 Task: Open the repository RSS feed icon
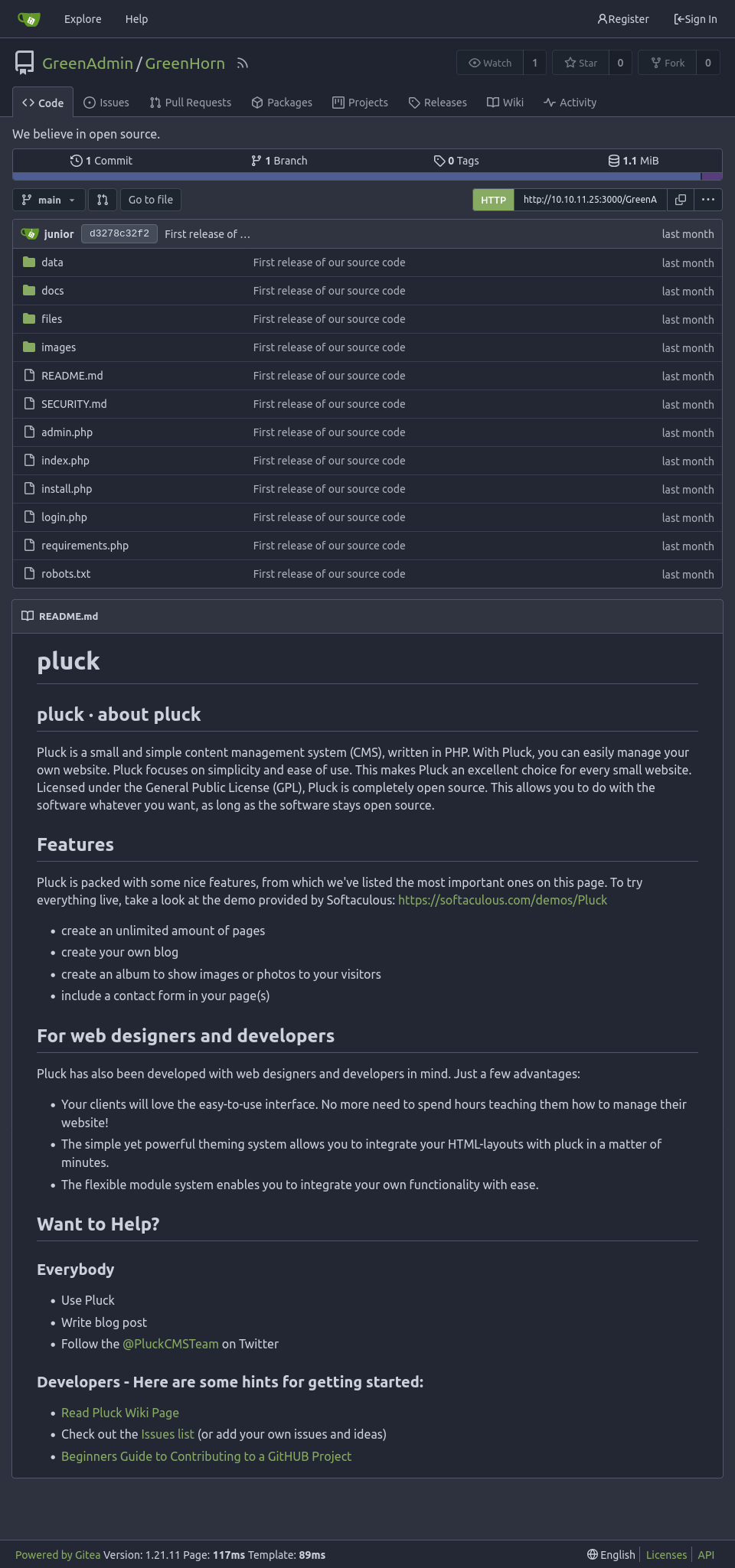[x=243, y=64]
